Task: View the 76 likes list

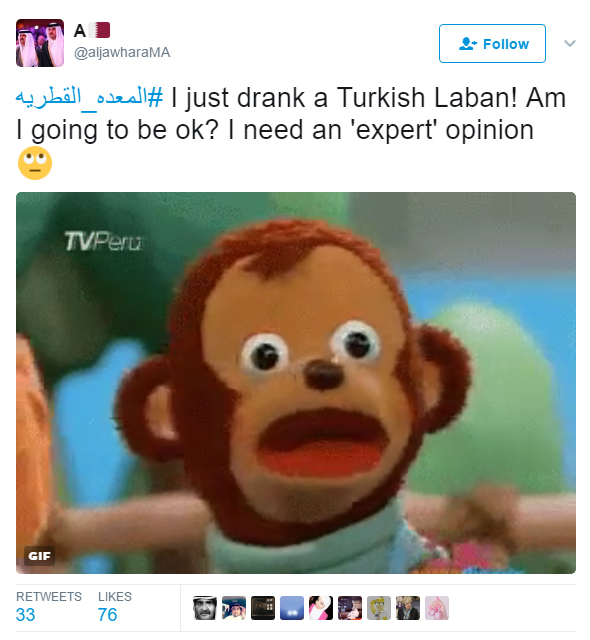Action: click(x=115, y=607)
